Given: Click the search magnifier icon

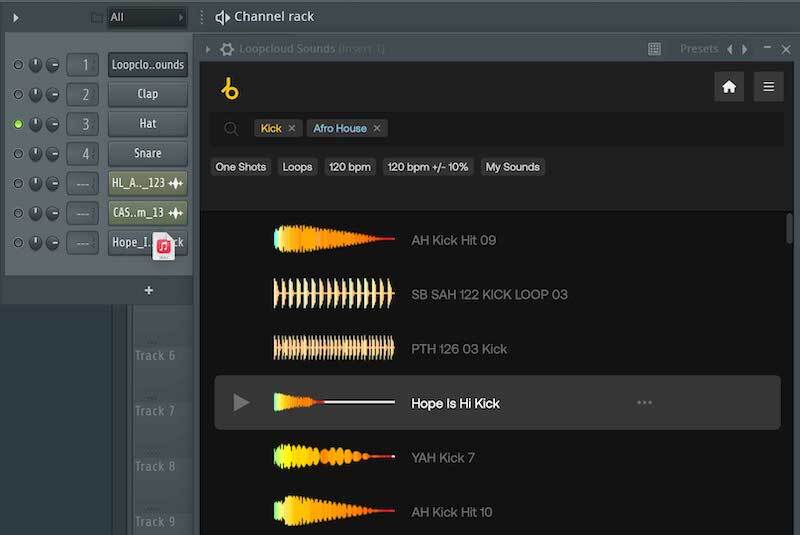Looking at the screenshot, I should pos(231,129).
